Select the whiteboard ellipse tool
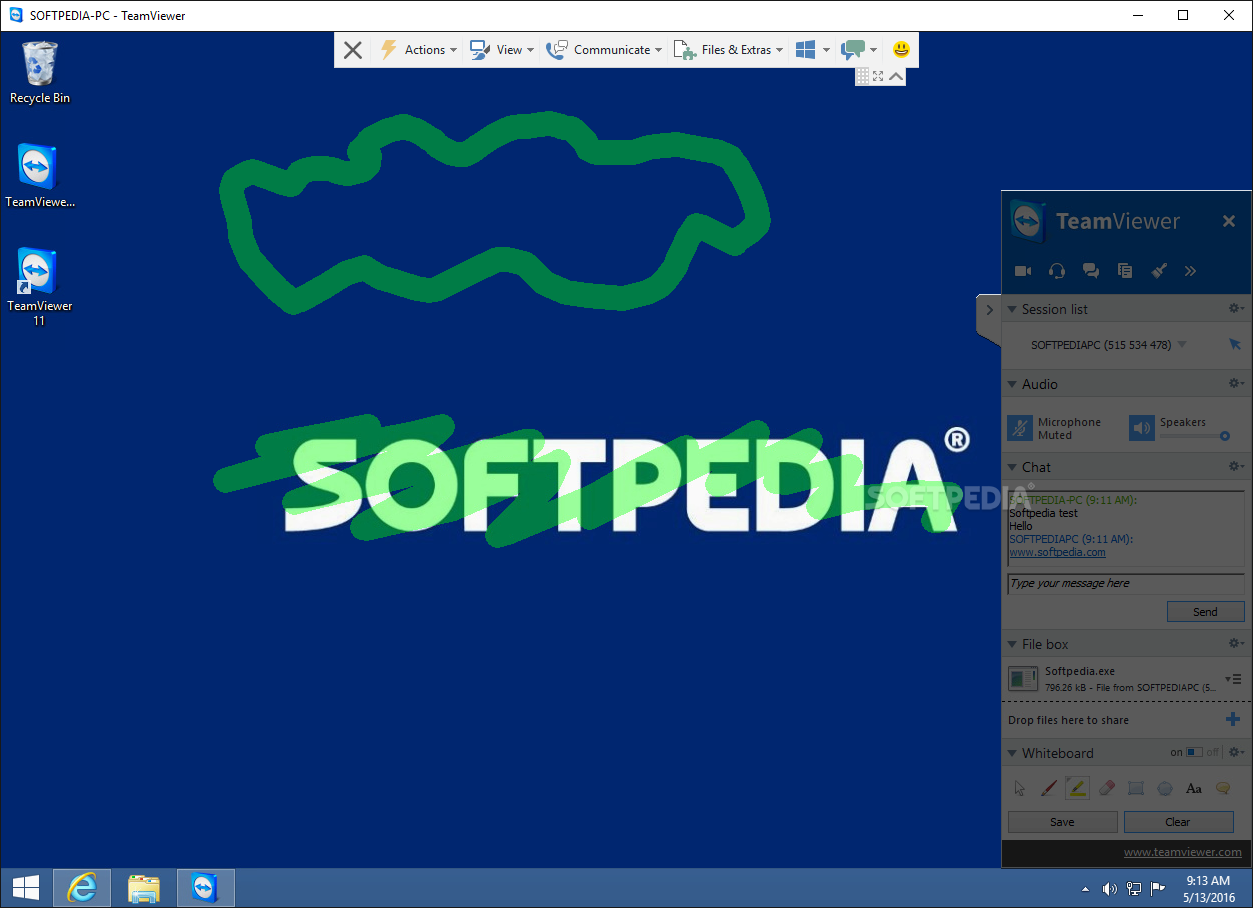Viewport: 1253px width, 908px height. click(1164, 788)
